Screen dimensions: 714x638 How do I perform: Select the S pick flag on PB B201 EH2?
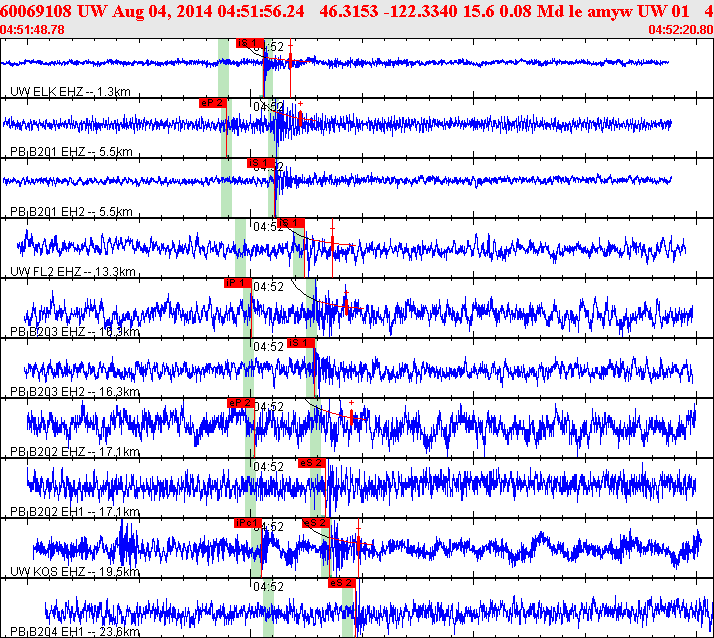260,162
